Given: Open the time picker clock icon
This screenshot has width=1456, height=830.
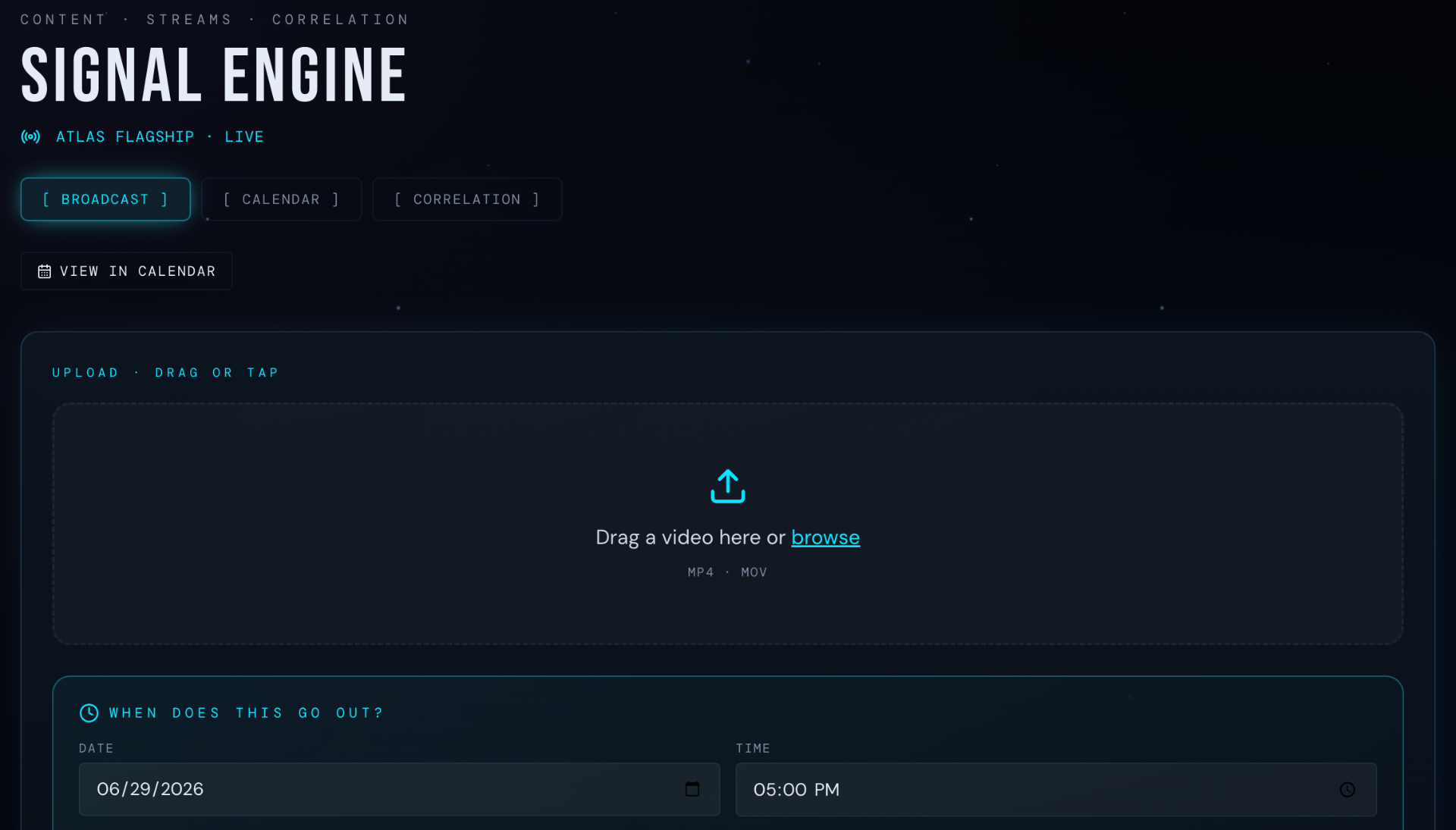Looking at the screenshot, I should tap(1348, 790).
